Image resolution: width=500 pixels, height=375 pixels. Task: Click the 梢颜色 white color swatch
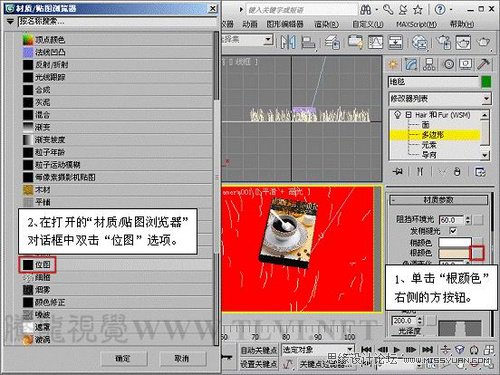(455, 242)
